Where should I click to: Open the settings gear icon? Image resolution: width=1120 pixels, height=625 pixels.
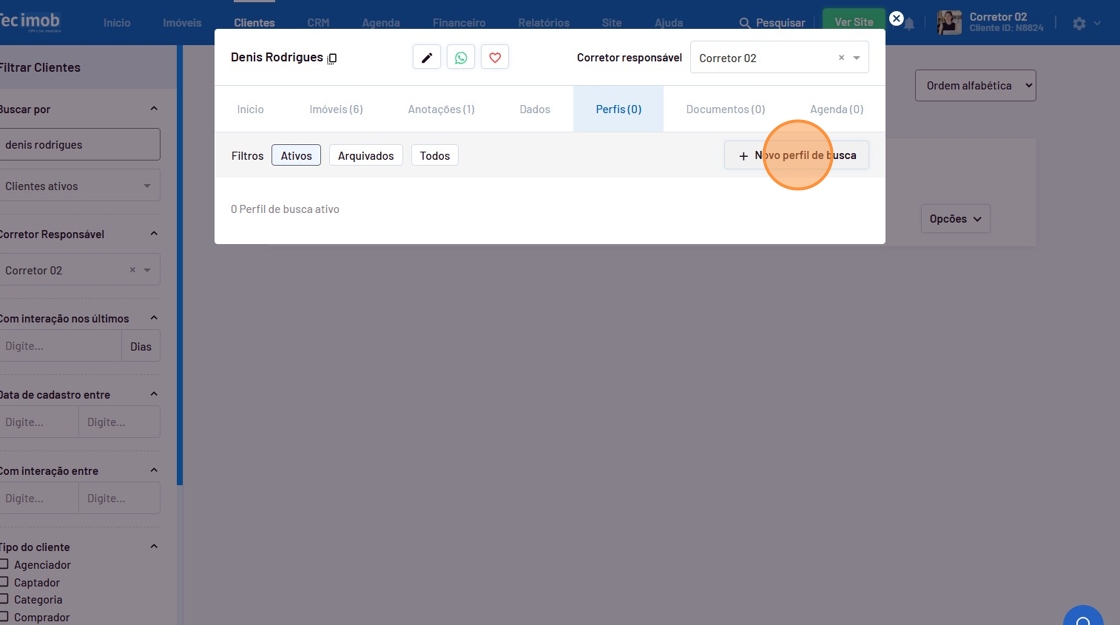coord(1079,23)
